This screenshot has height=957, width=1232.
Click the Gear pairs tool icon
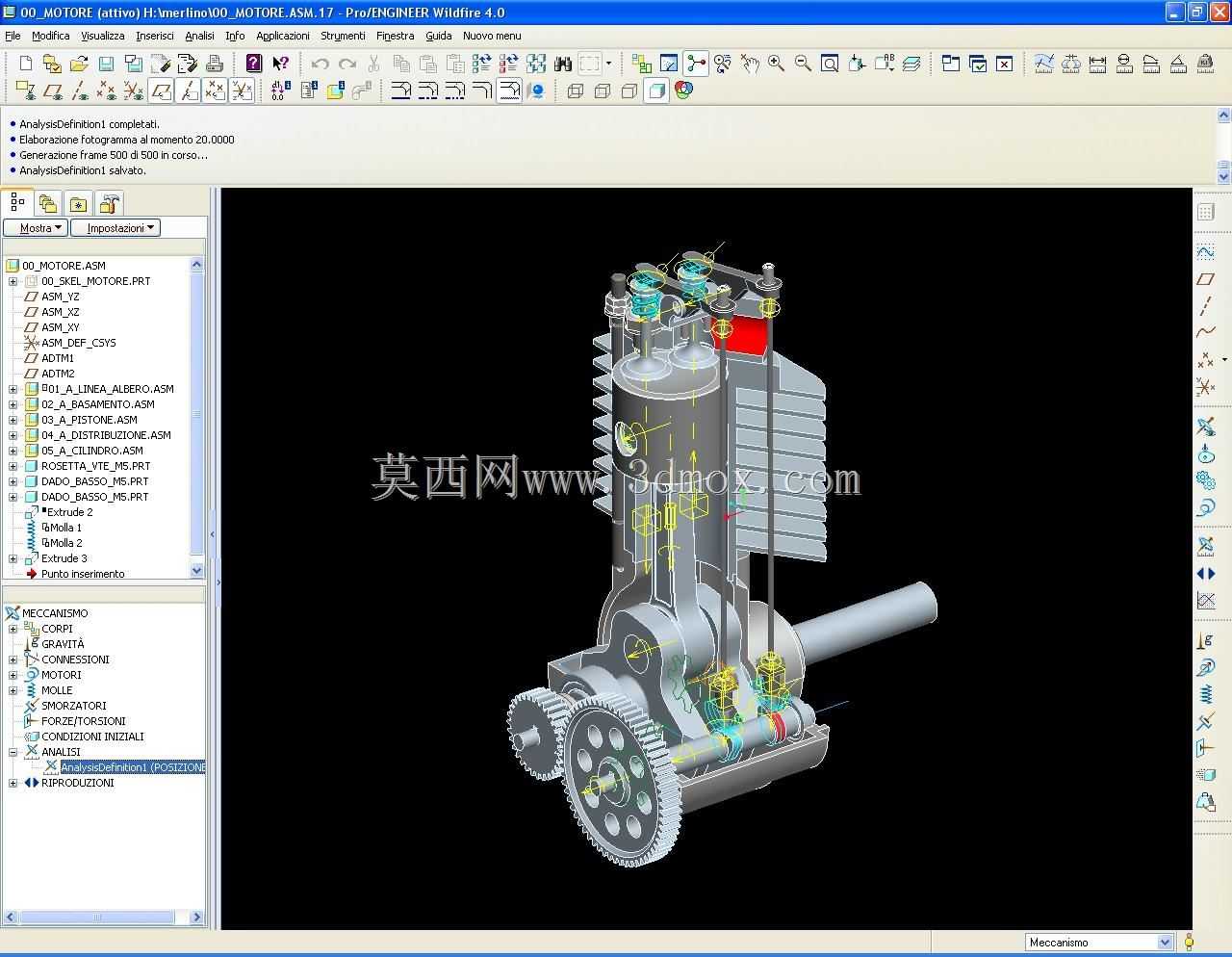(x=1205, y=480)
